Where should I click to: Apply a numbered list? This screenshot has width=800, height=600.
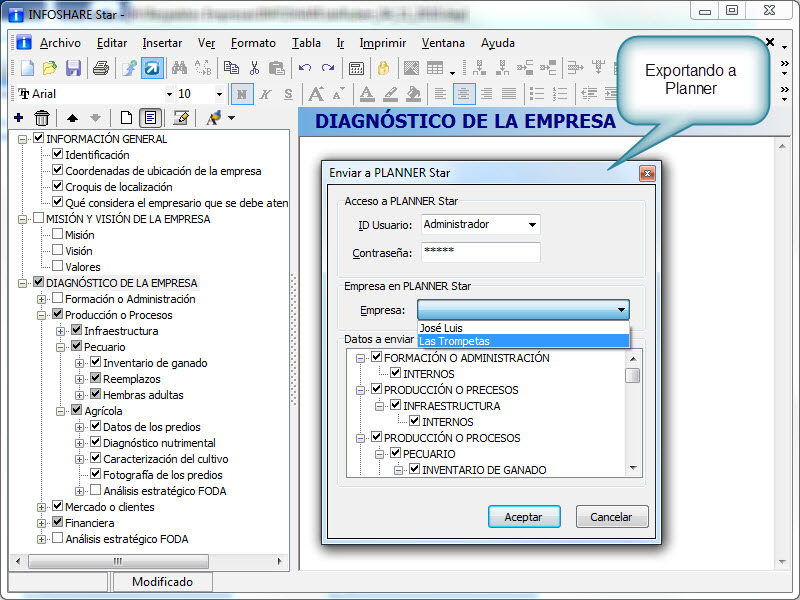click(x=560, y=94)
